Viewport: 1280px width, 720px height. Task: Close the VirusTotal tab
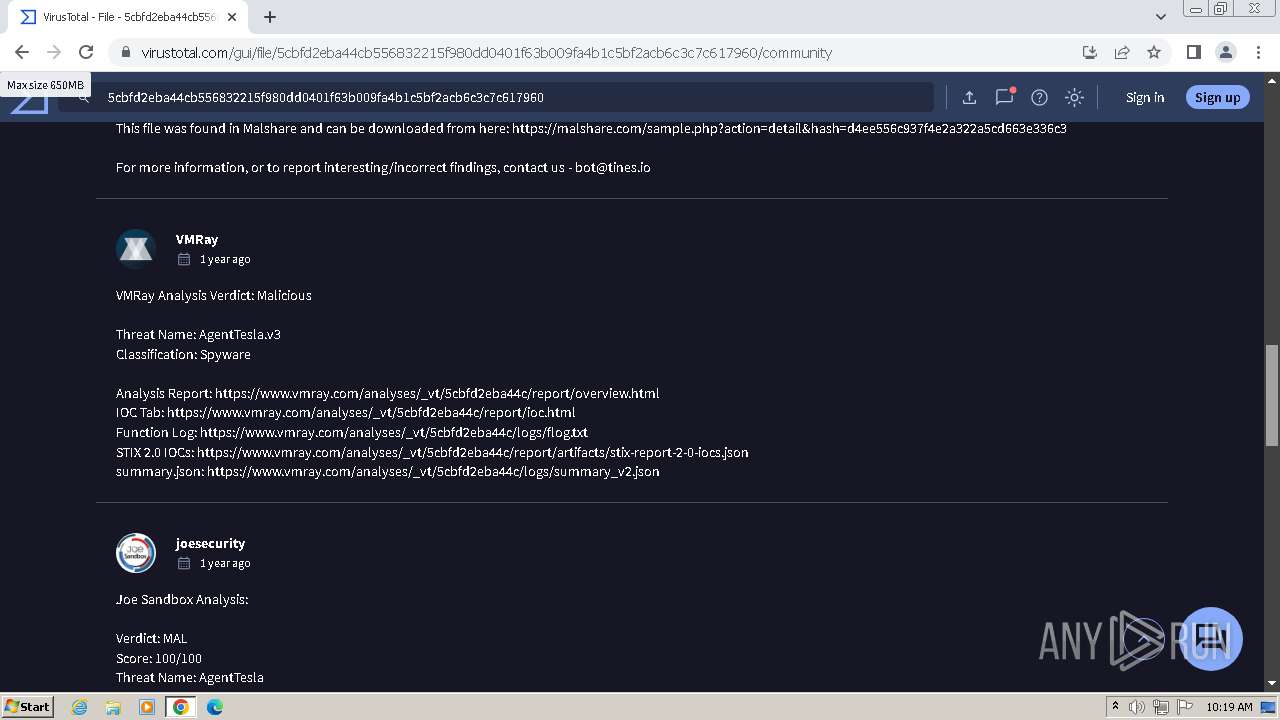tap(232, 17)
